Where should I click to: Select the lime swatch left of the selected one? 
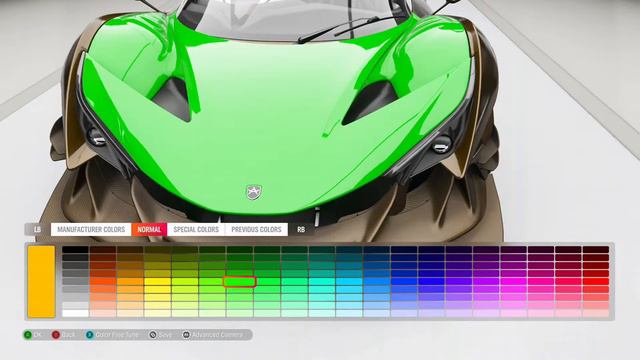point(212,281)
